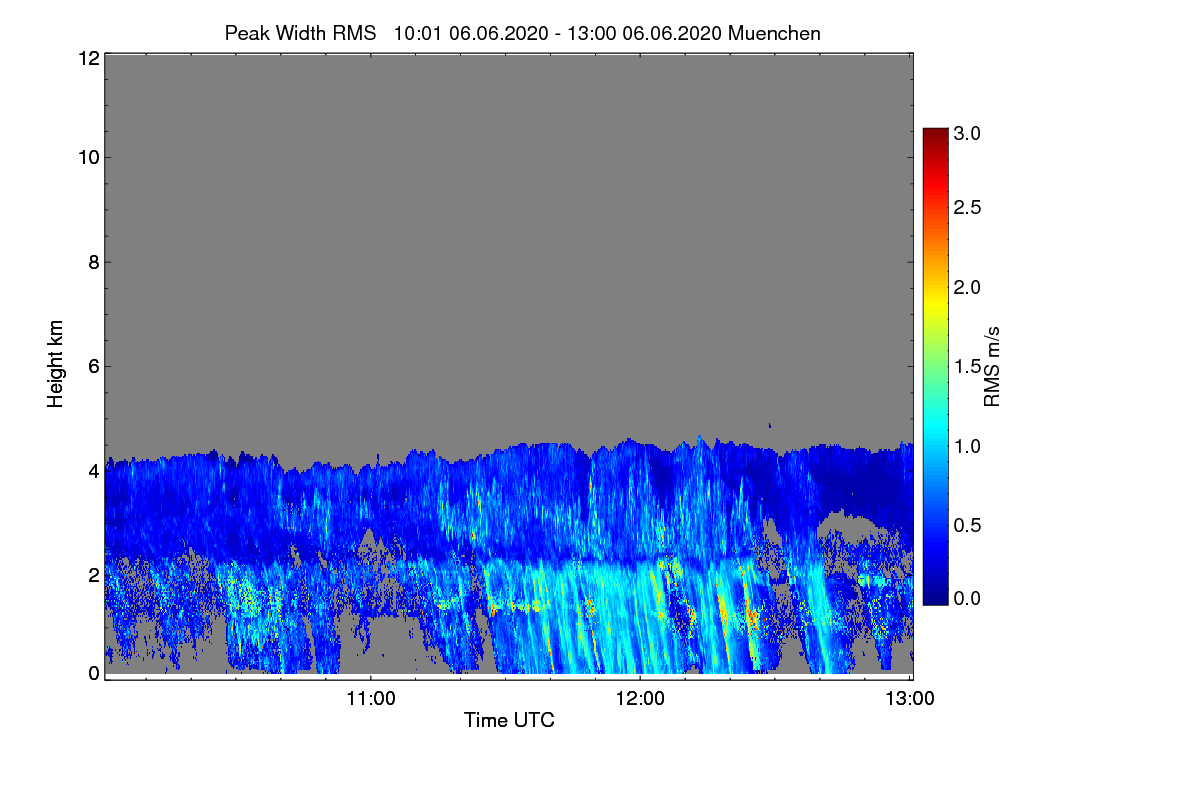The image size is (1200, 800).
Task: Click the start date '10:01 06.06.2020' in title
Action: [471, 33]
